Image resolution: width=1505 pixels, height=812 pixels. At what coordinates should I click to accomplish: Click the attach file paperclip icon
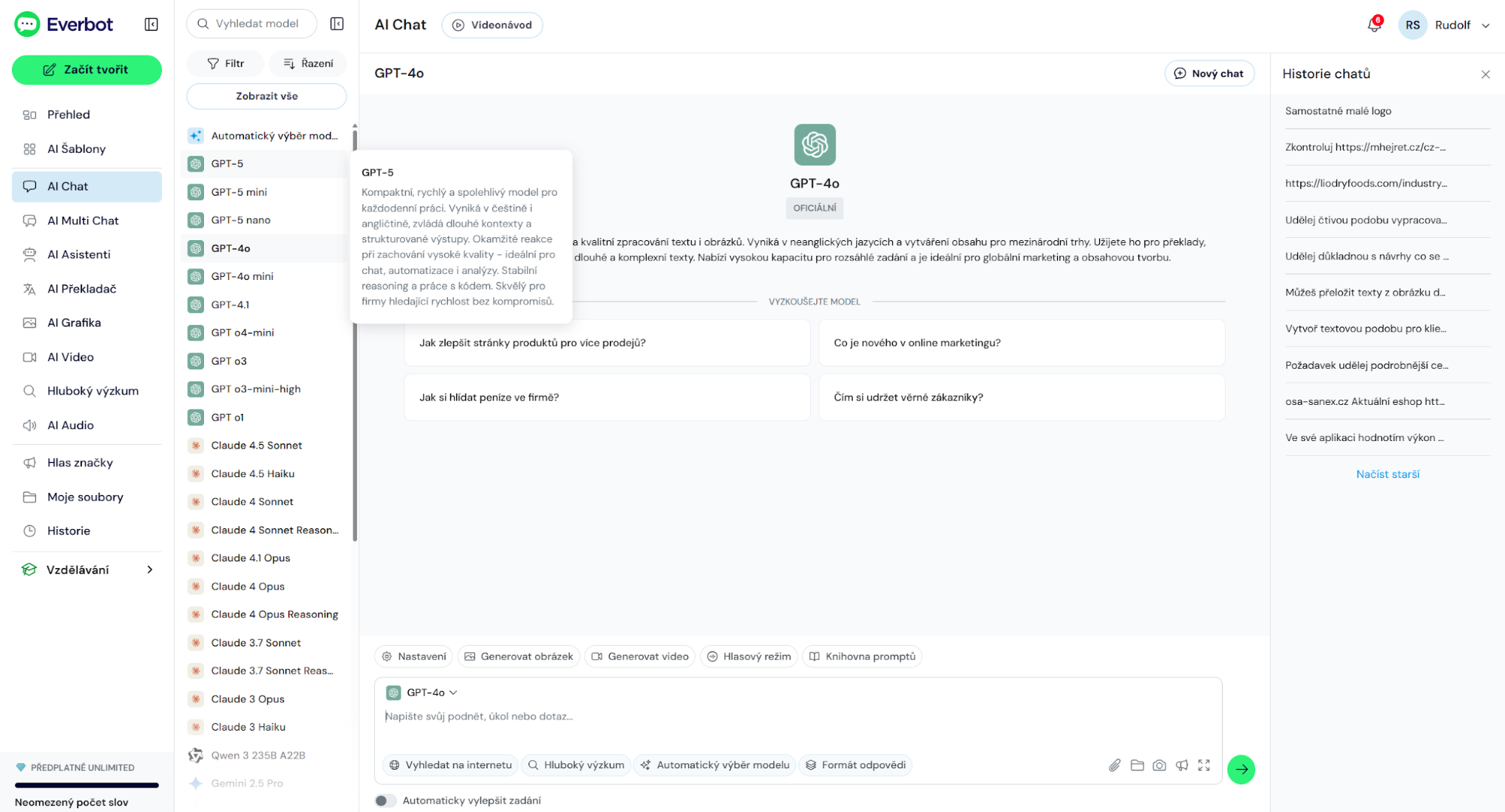[1114, 765]
